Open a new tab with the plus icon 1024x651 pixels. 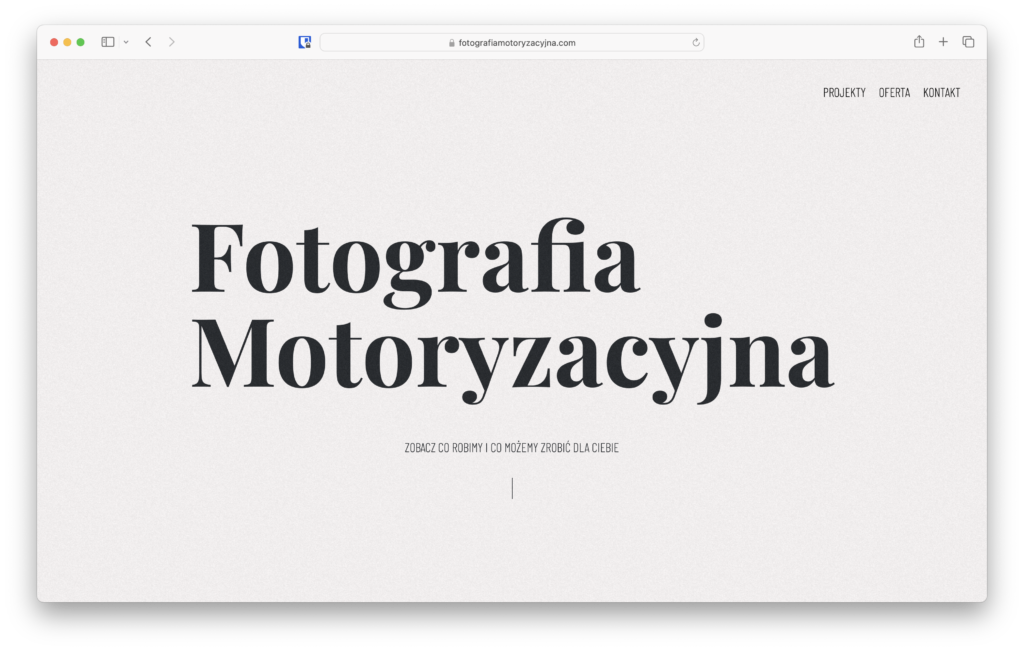tap(943, 42)
